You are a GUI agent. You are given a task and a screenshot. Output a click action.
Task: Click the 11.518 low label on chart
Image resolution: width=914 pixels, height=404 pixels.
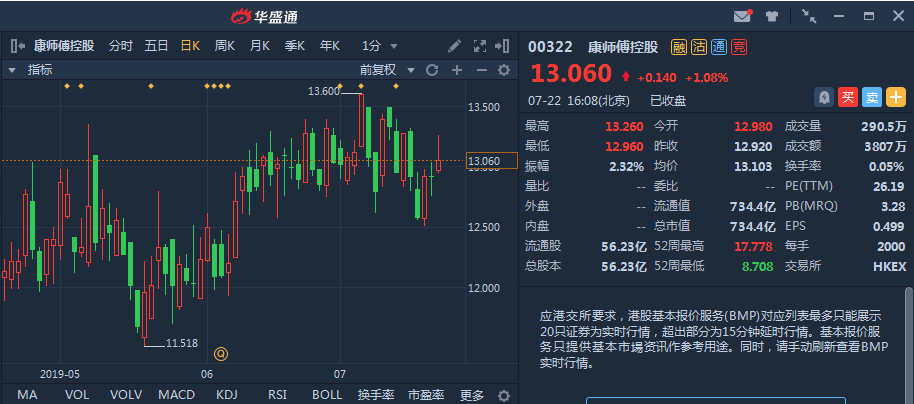click(182, 343)
